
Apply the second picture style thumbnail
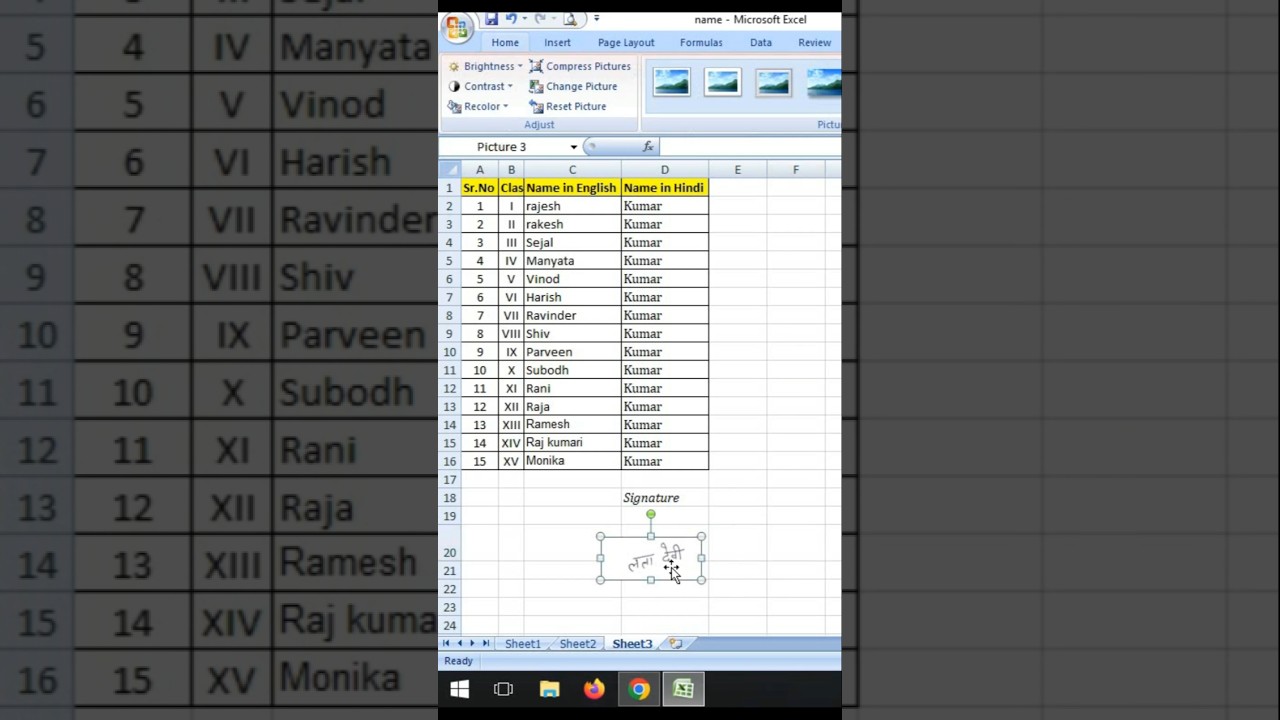[x=722, y=82]
